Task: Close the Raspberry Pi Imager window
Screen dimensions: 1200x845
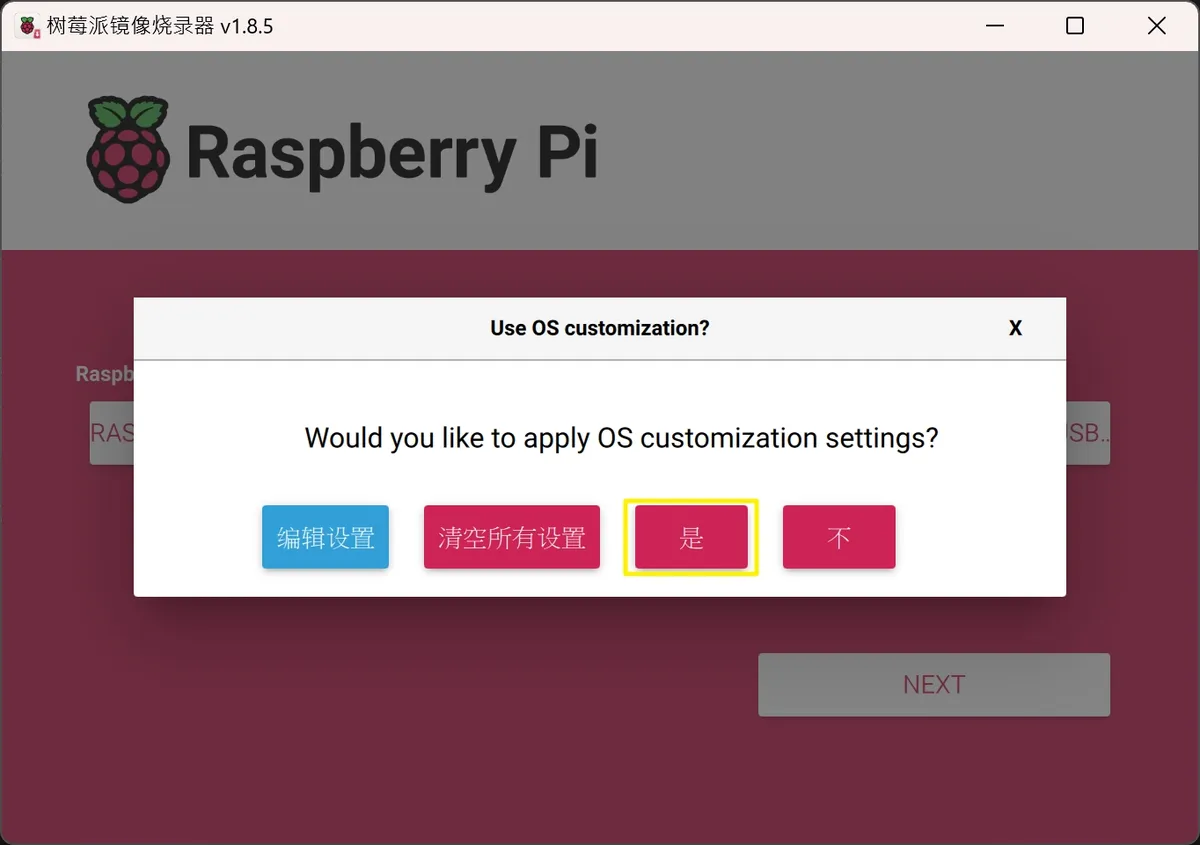Action: pyautogui.click(x=1157, y=26)
